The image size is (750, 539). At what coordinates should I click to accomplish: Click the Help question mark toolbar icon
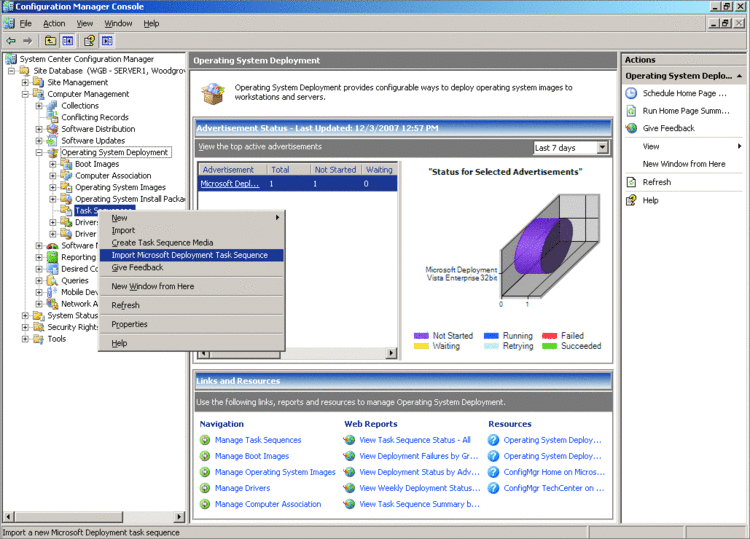pyautogui.click(x=88, y=41)
